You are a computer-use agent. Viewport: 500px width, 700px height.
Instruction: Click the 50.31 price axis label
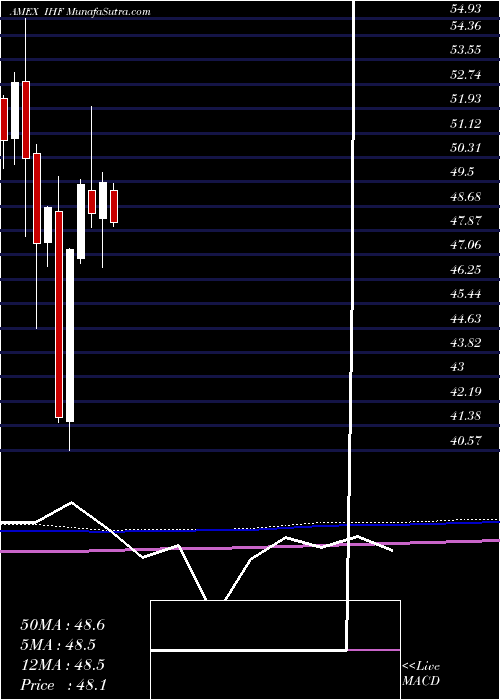[x=466, y=147]
